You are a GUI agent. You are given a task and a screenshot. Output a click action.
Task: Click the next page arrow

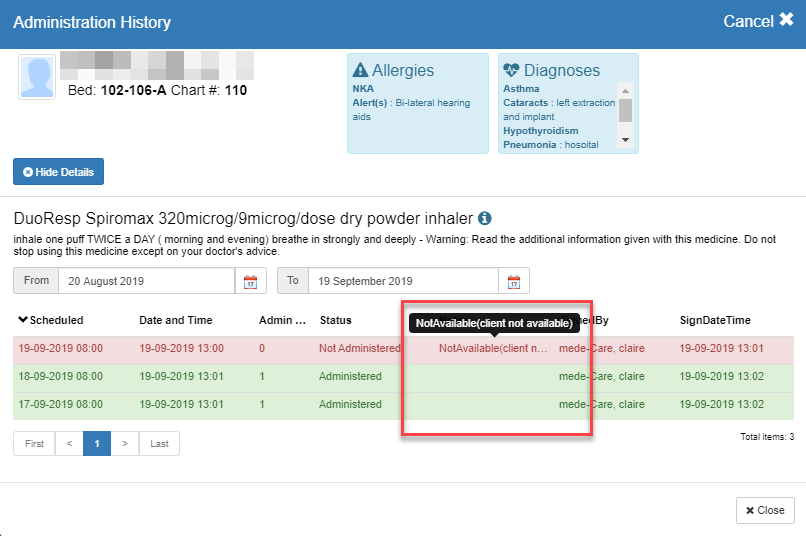[x=124, y=443]
